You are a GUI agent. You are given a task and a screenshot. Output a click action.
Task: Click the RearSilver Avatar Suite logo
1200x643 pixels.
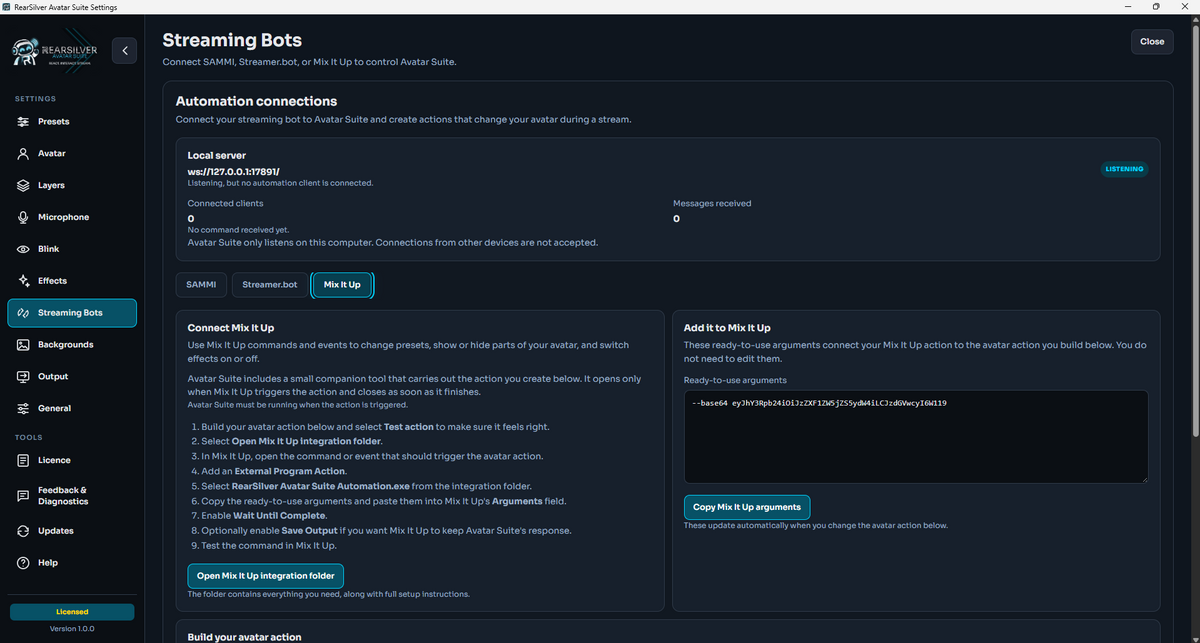coord(55,52)
